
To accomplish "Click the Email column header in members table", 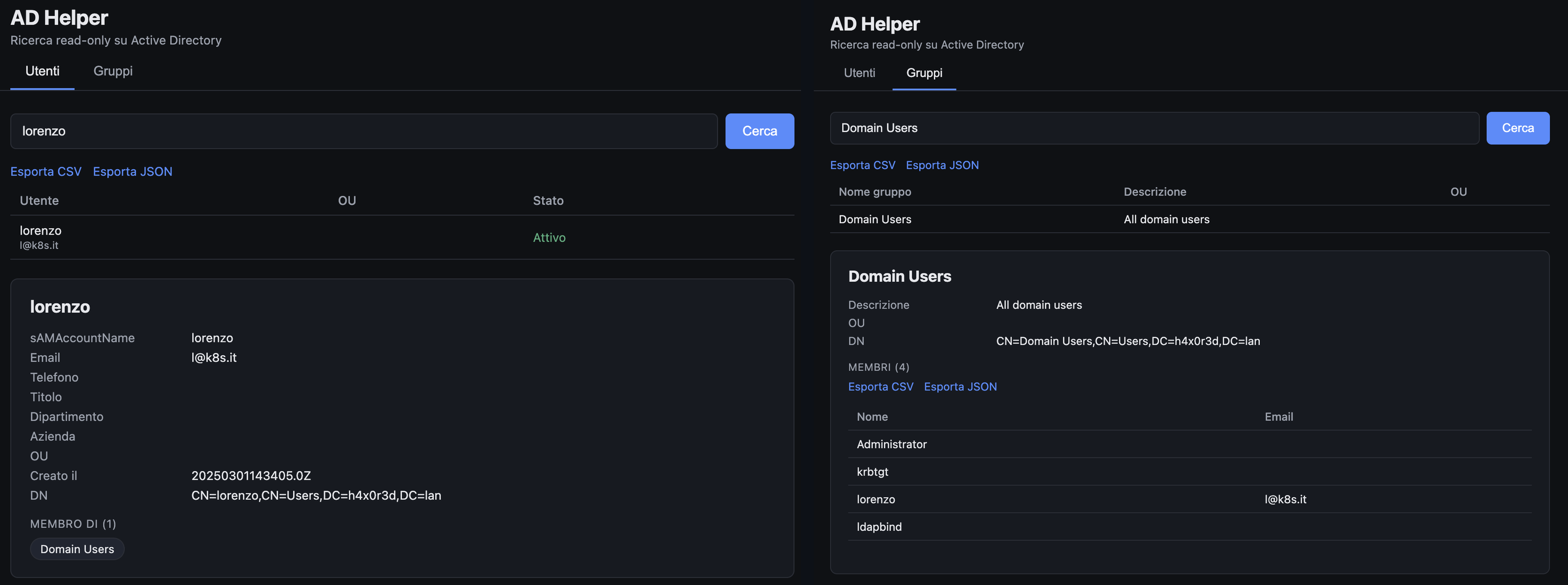I will pyautogui.click(x=1279, y=417).
